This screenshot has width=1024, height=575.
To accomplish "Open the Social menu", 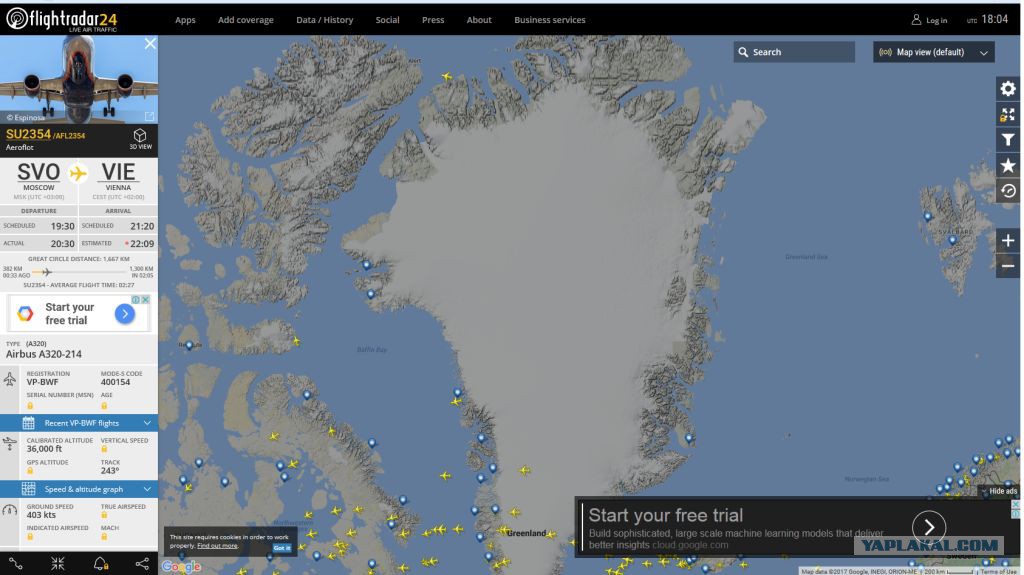I will [387, 20].
